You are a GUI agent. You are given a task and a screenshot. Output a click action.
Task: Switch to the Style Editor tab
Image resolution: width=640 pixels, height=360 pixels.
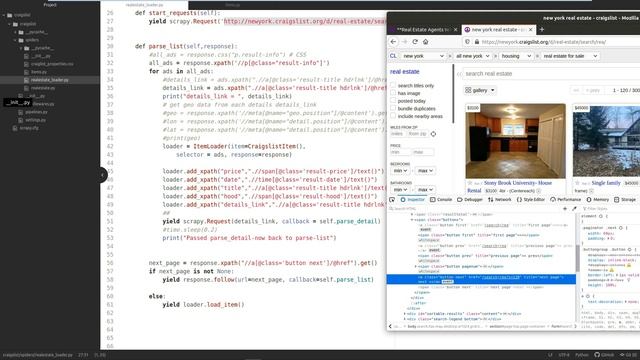tap(531, 200)
